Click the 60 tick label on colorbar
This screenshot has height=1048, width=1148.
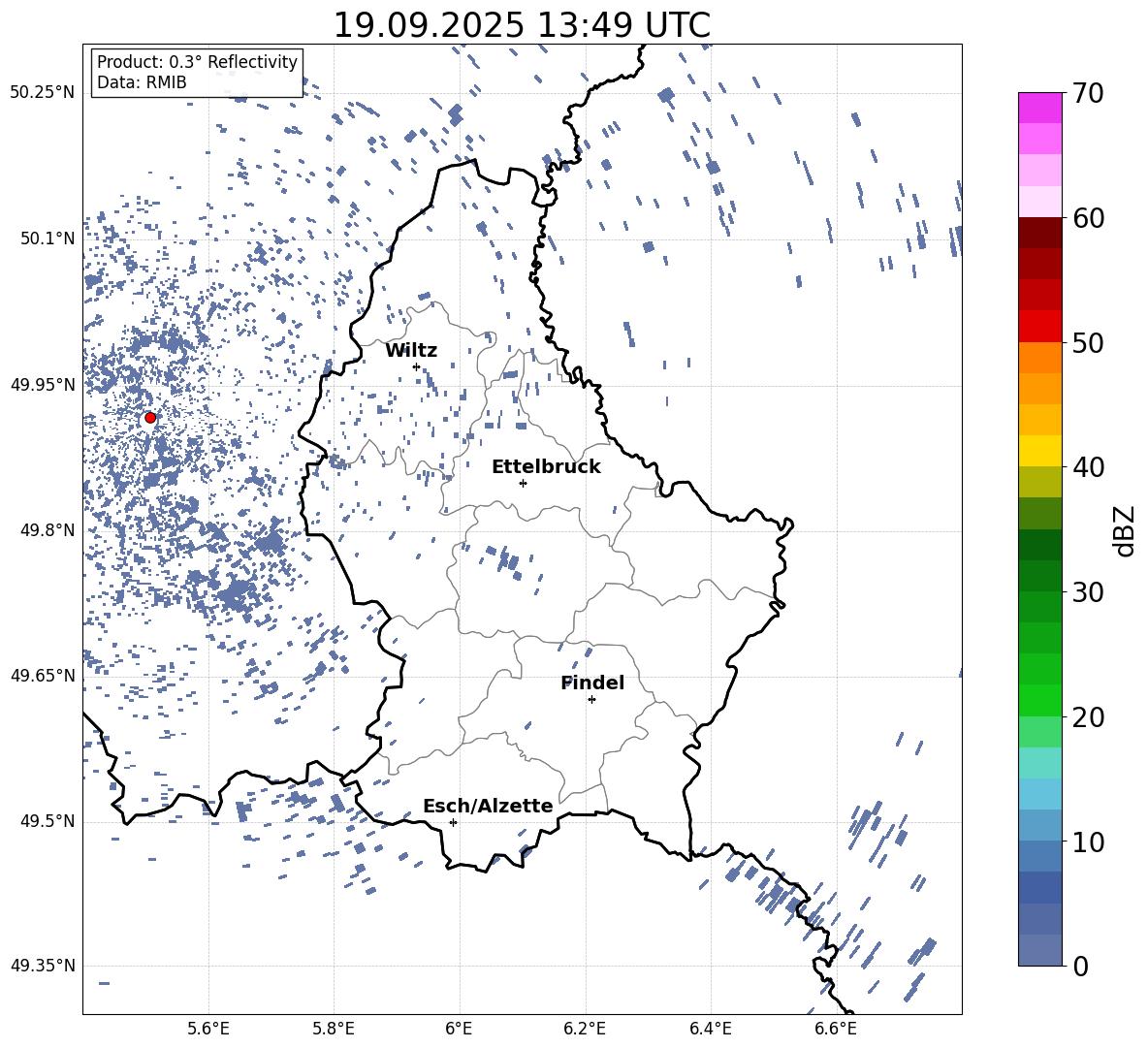[1088, 218]
